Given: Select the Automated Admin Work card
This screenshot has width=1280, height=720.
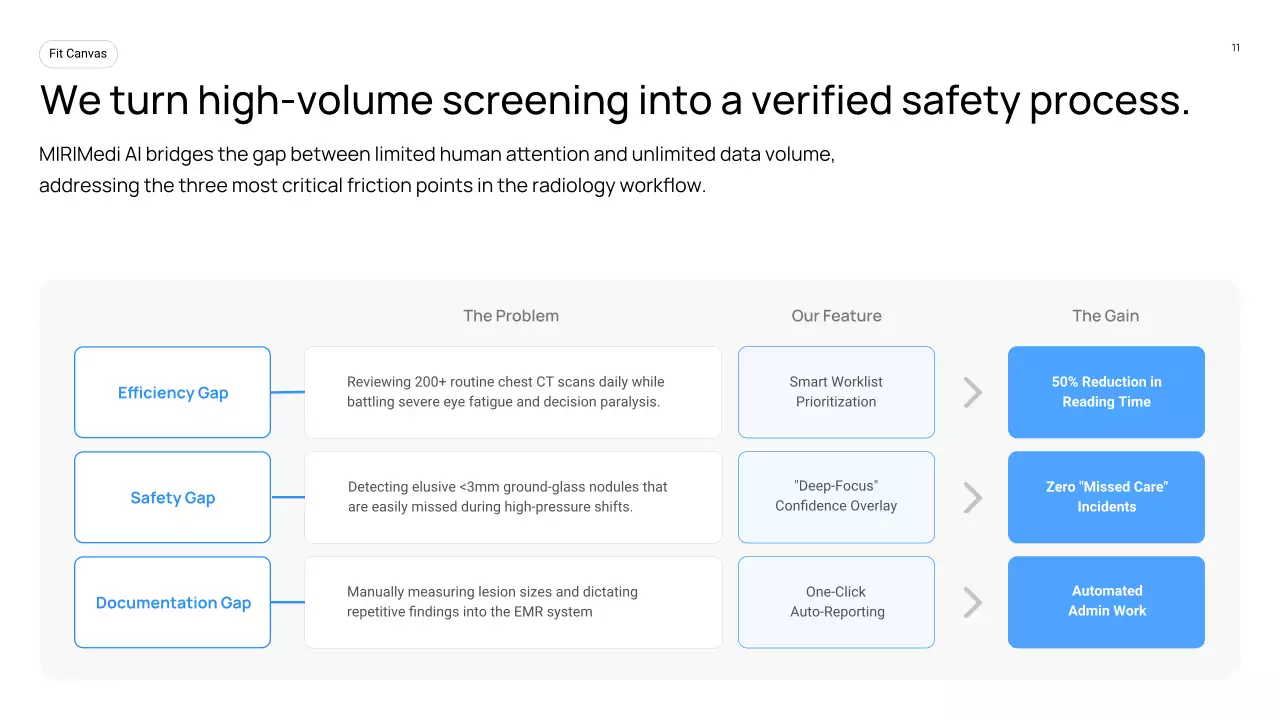Looking at the screenshot, I should point(1106,602).
